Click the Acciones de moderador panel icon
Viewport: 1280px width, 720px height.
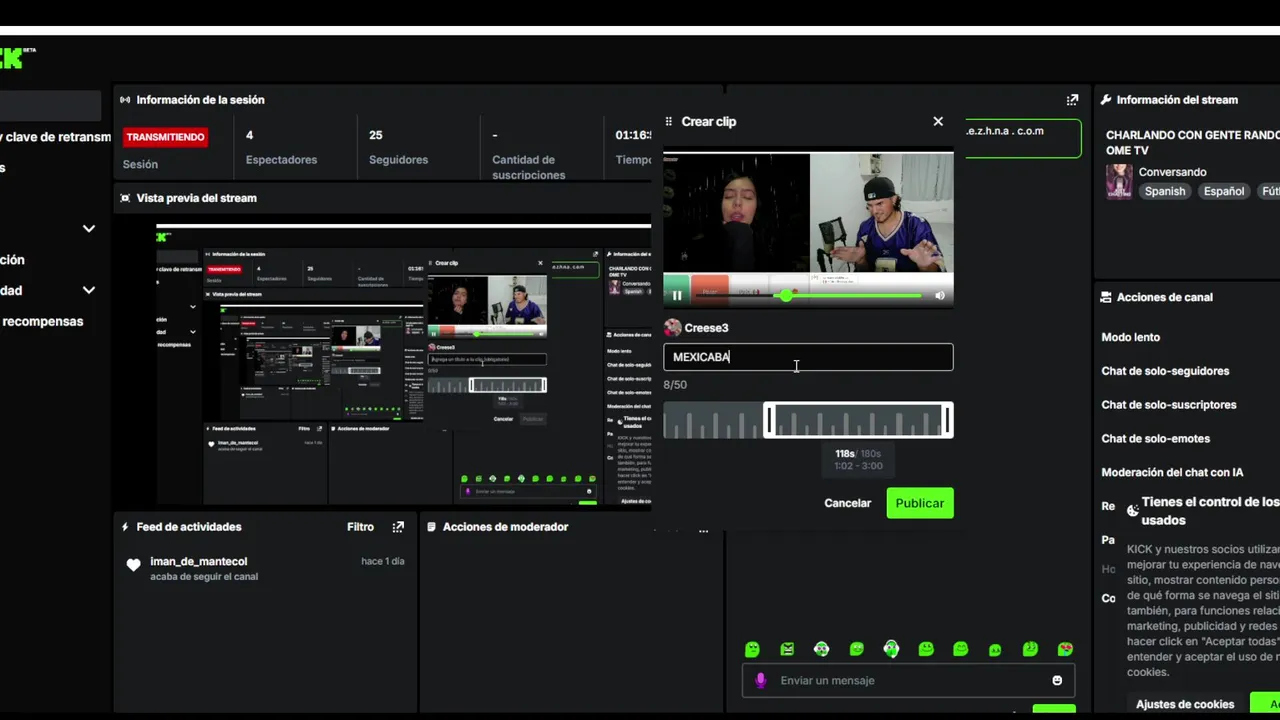[x=431, y=527]
